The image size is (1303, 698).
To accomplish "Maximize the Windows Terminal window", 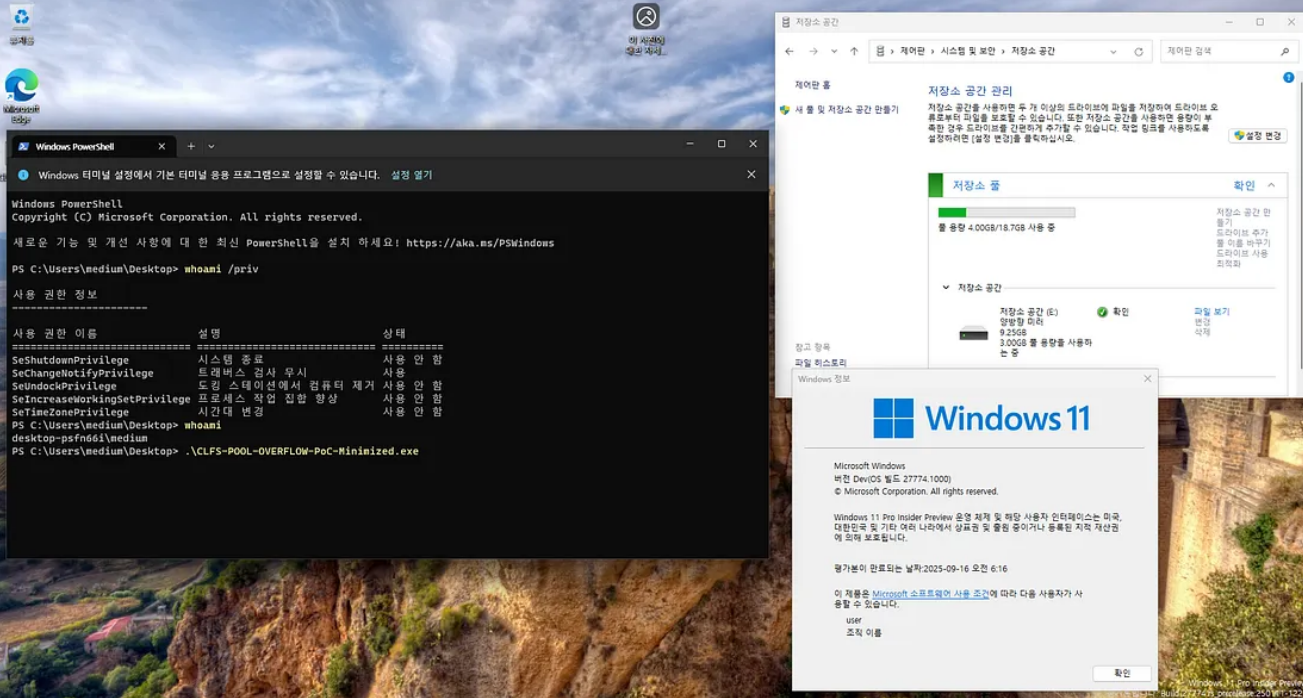I will pos(721,144).
